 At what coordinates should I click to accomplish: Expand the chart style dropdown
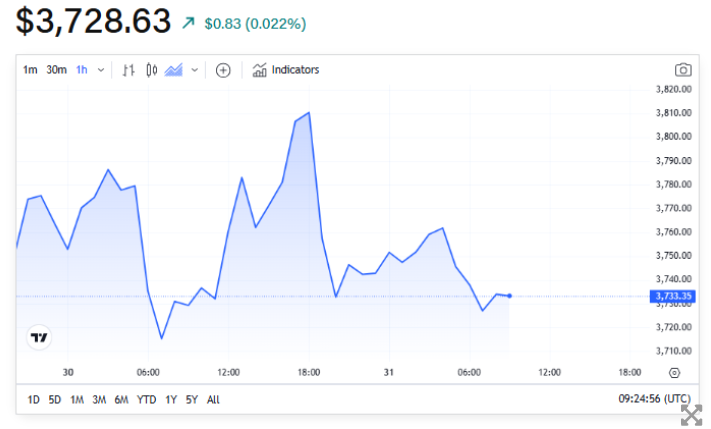(x=194, y=70)
